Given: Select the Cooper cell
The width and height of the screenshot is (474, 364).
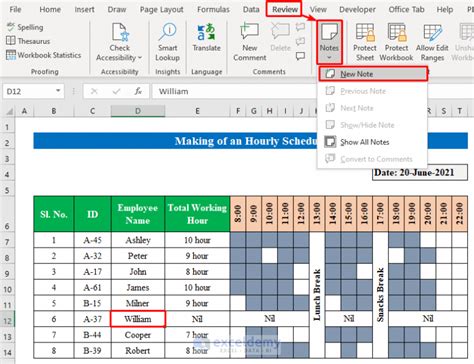Looking at the screenshot, I should [138, 335].
